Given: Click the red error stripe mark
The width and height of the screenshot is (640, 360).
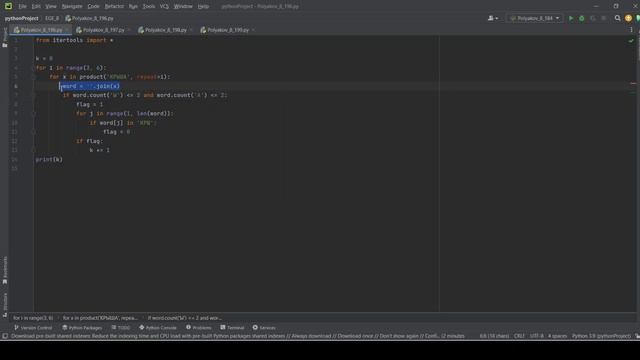Looking at the screenshot, I should [633, 83].
